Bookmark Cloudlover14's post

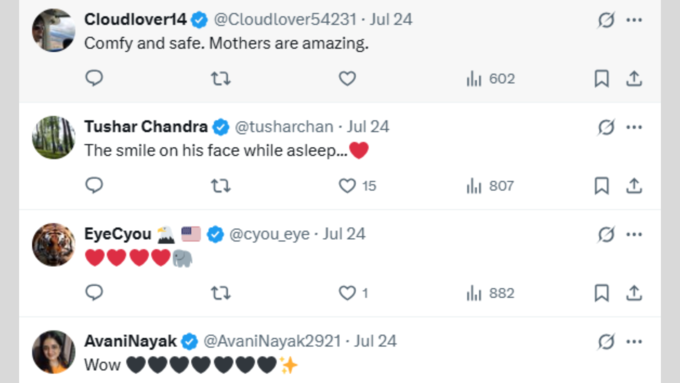pos(602,79)
